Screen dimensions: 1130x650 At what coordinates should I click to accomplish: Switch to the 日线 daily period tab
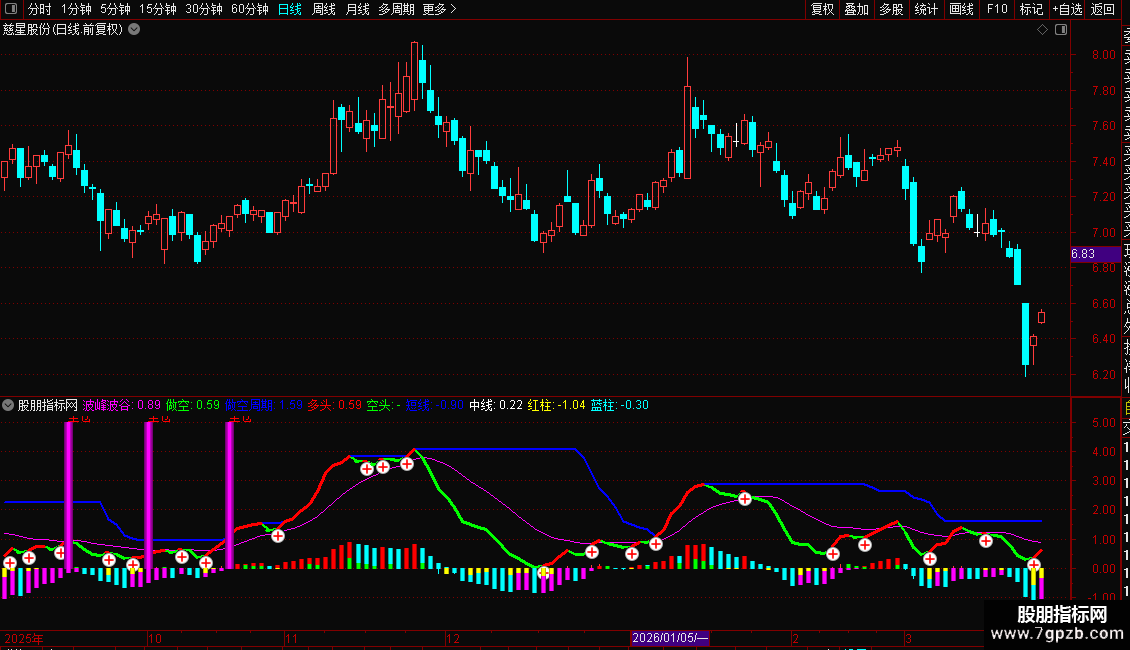coord(290,9)
